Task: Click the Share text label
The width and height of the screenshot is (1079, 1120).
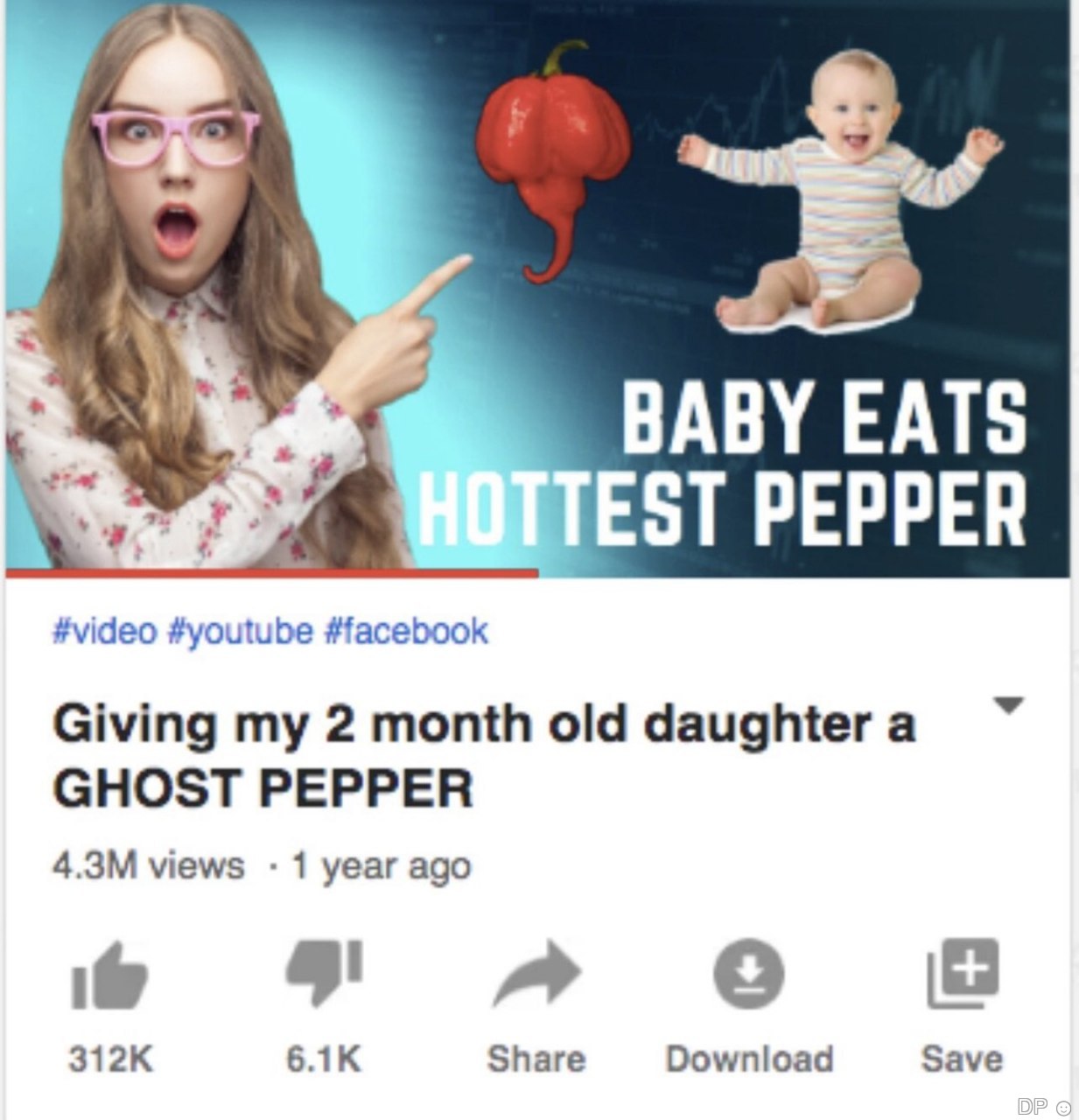Action: (536, 1059)
